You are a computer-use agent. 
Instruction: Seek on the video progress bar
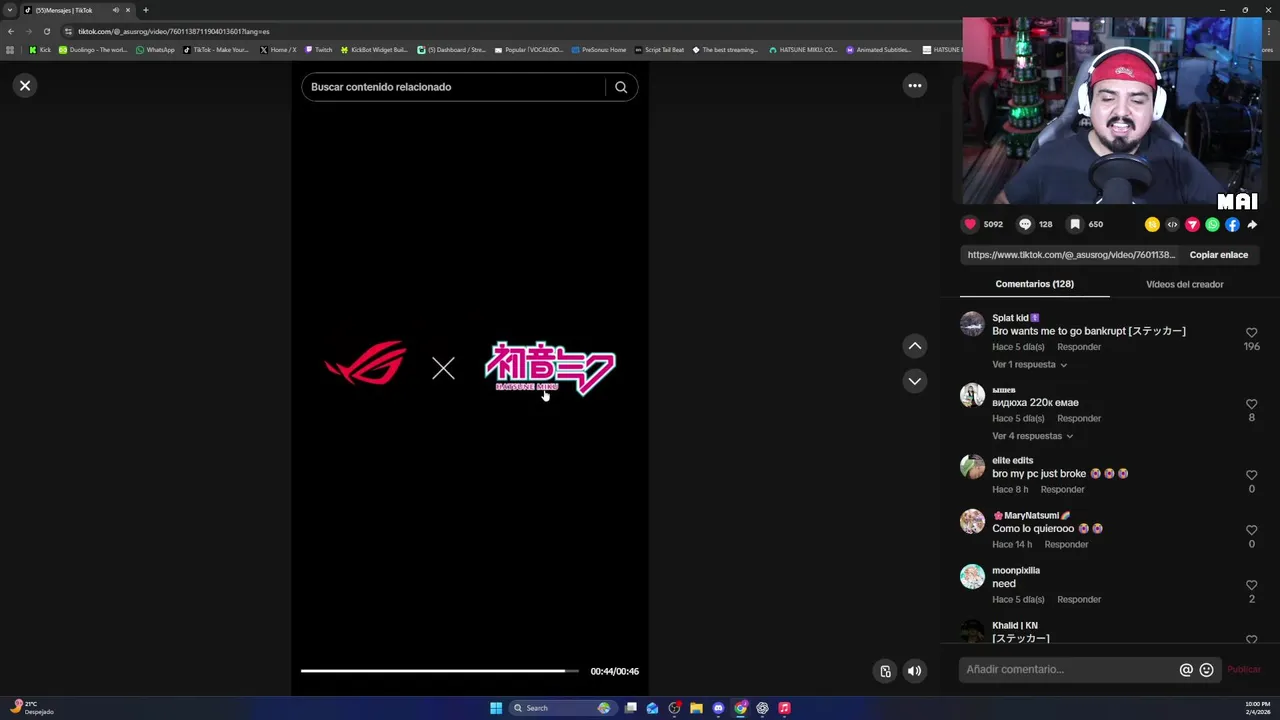click(x=439, y=671)
